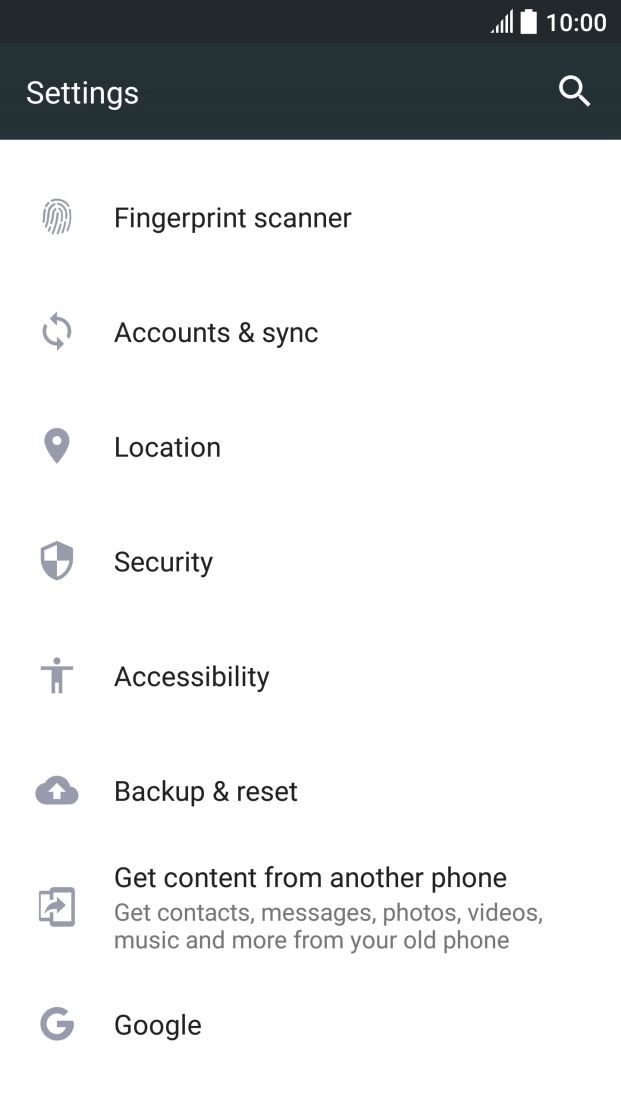The height and width of the screenshot is (1104, 621).
Task: Open Google settings entry
Action: (x=158, y=1026)
